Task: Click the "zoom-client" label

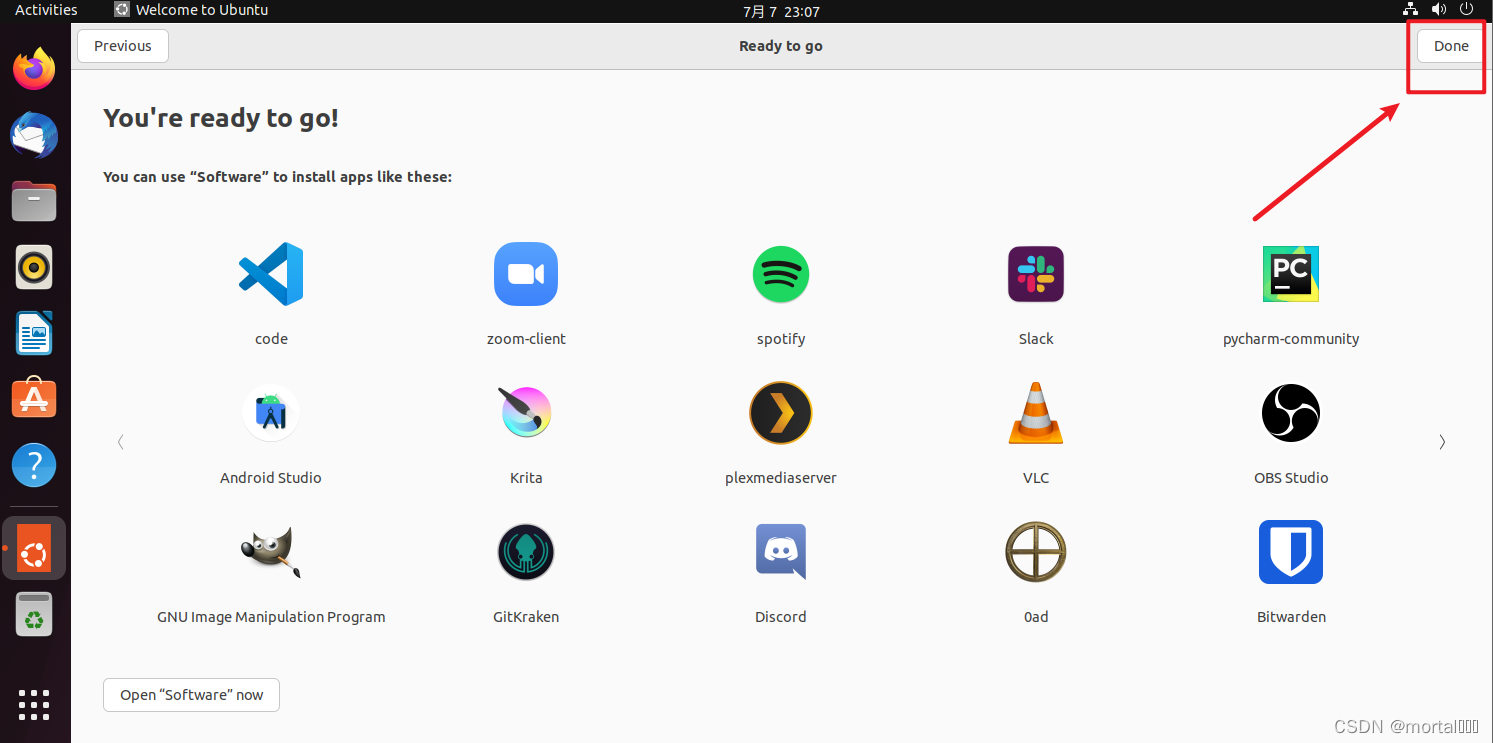Action: pyautogui.click(x=526, y=339)
